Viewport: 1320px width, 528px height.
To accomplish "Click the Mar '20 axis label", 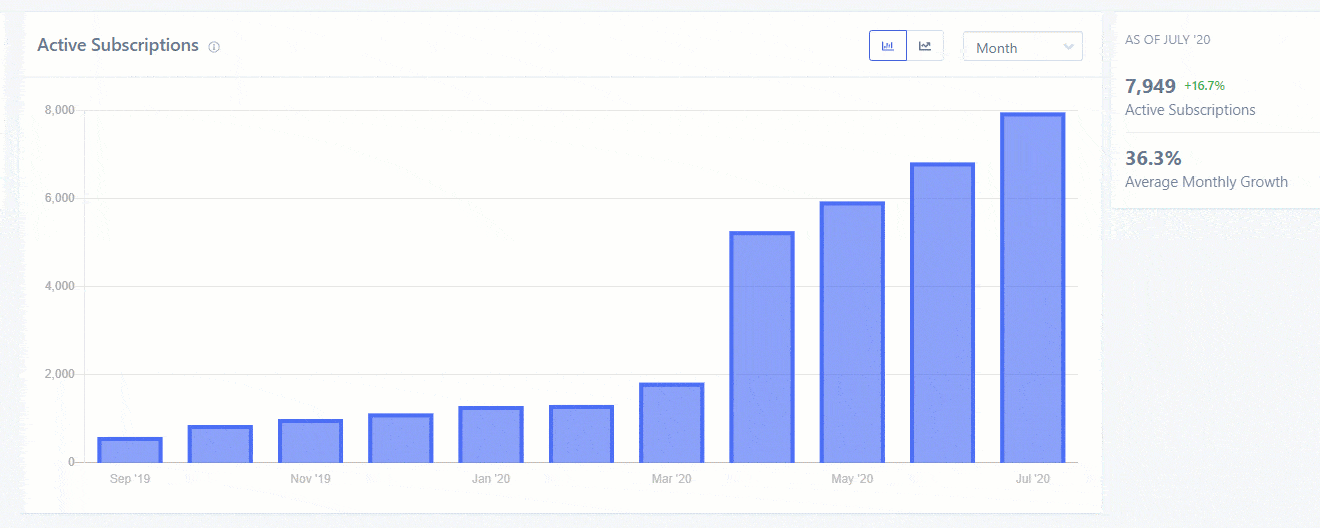I will [x=672, y=479].
